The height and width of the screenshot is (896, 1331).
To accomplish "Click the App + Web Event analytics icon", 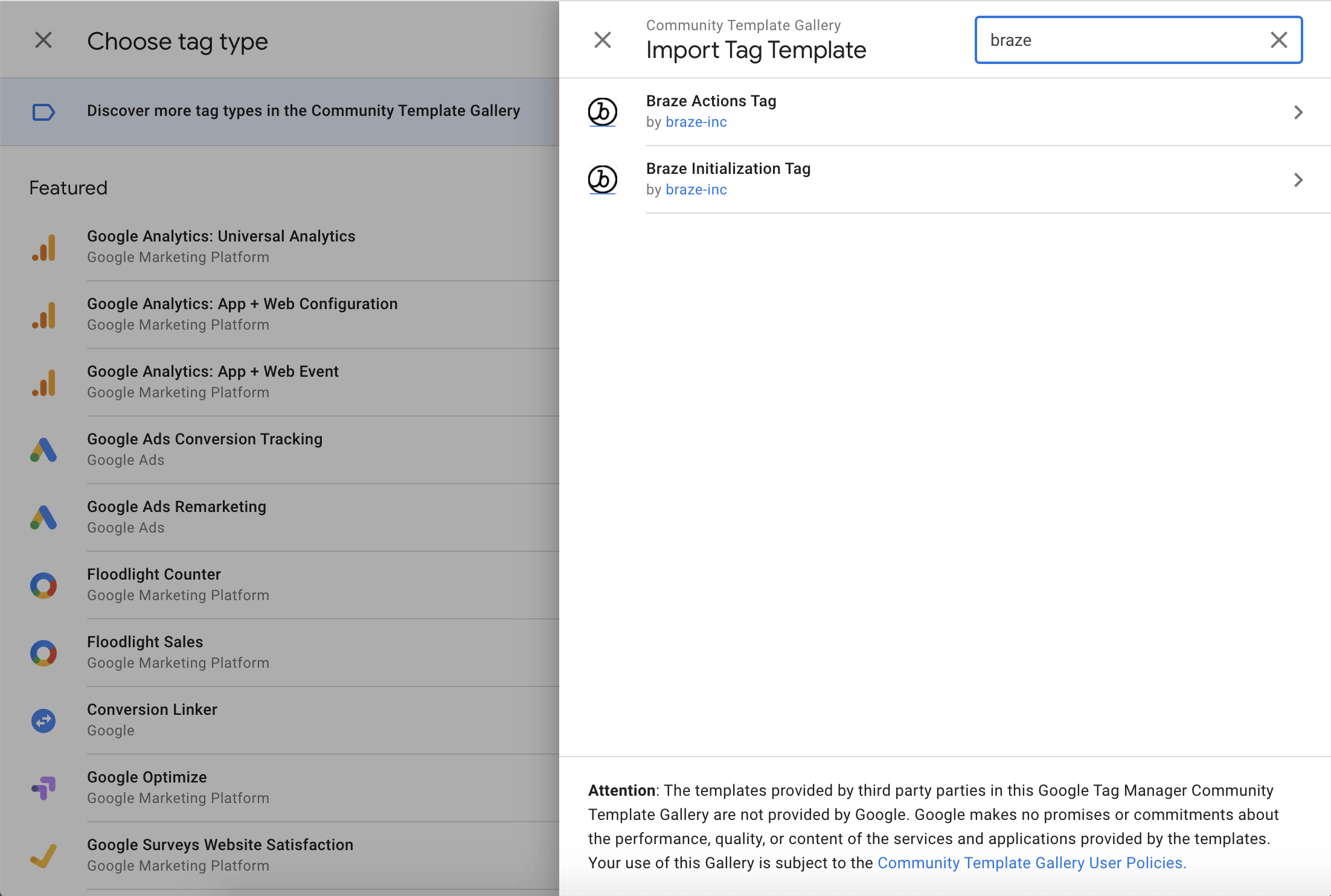I will tap(43, 382).
